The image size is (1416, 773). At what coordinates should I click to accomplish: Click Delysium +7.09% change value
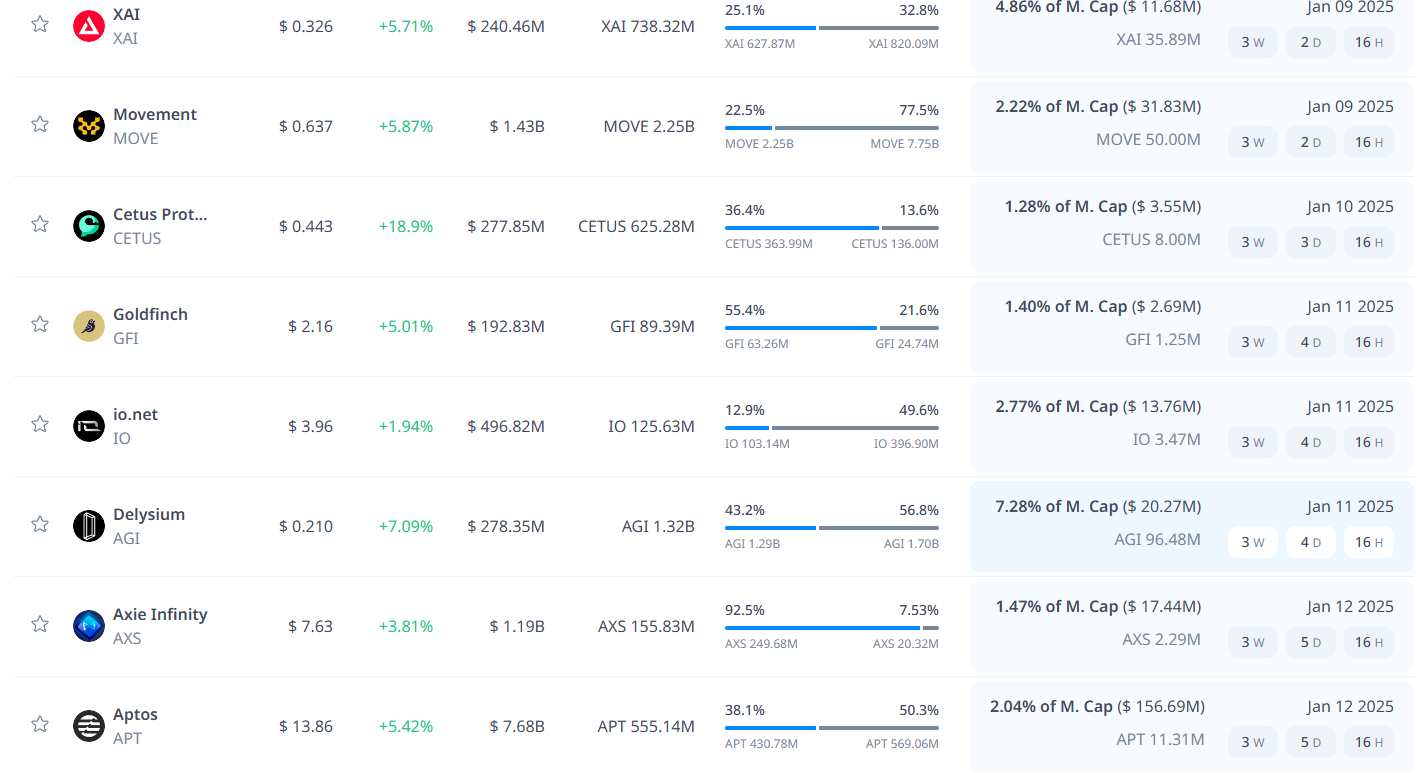[406, 526]
